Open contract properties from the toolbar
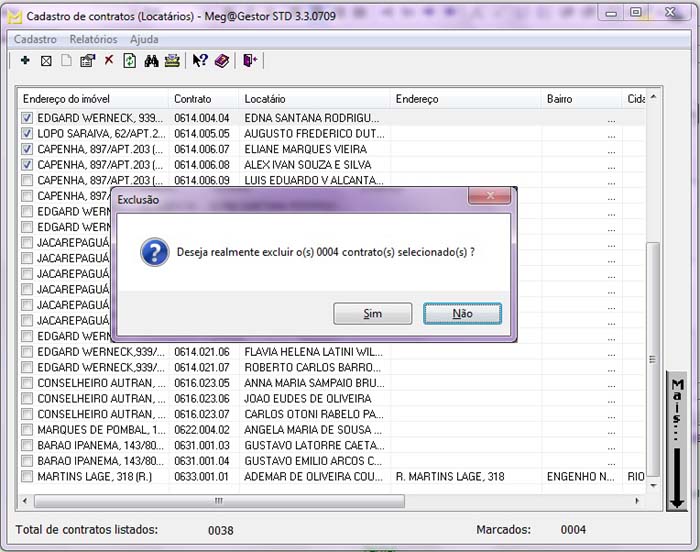This screenshot has width=700, height=552. (87, 61)
